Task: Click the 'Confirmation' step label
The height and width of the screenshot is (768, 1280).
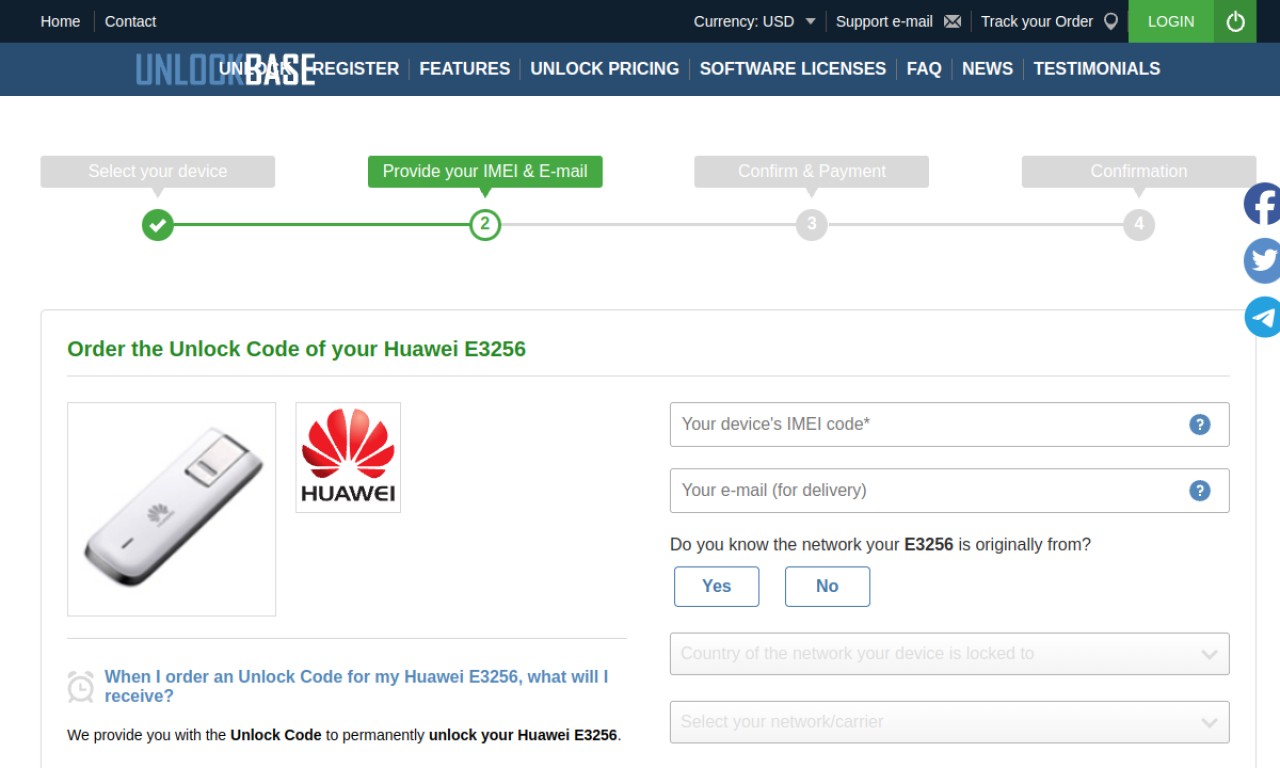Action: coord(1139,171)
